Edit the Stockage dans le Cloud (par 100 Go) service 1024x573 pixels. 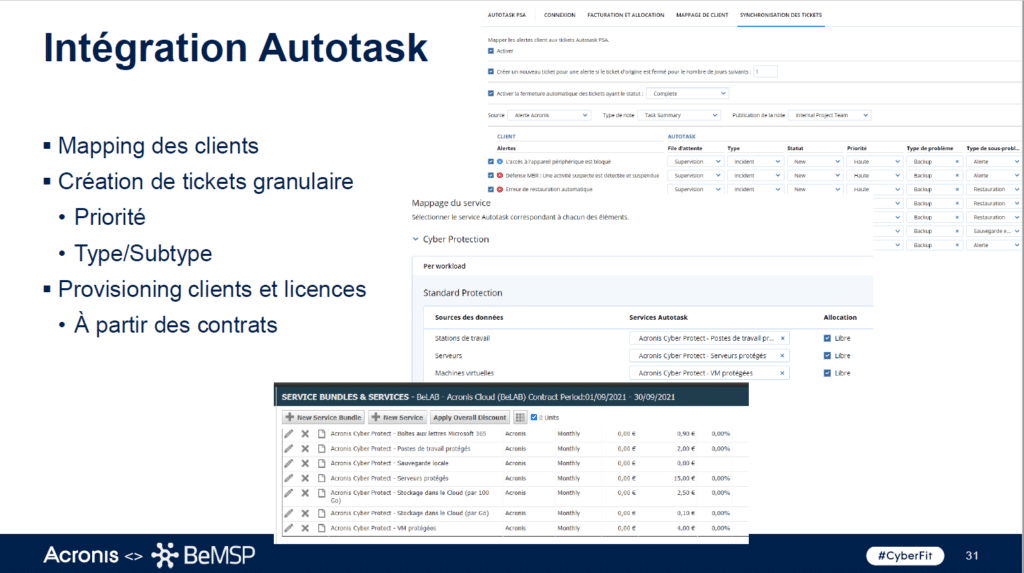(x=289, y=493)
